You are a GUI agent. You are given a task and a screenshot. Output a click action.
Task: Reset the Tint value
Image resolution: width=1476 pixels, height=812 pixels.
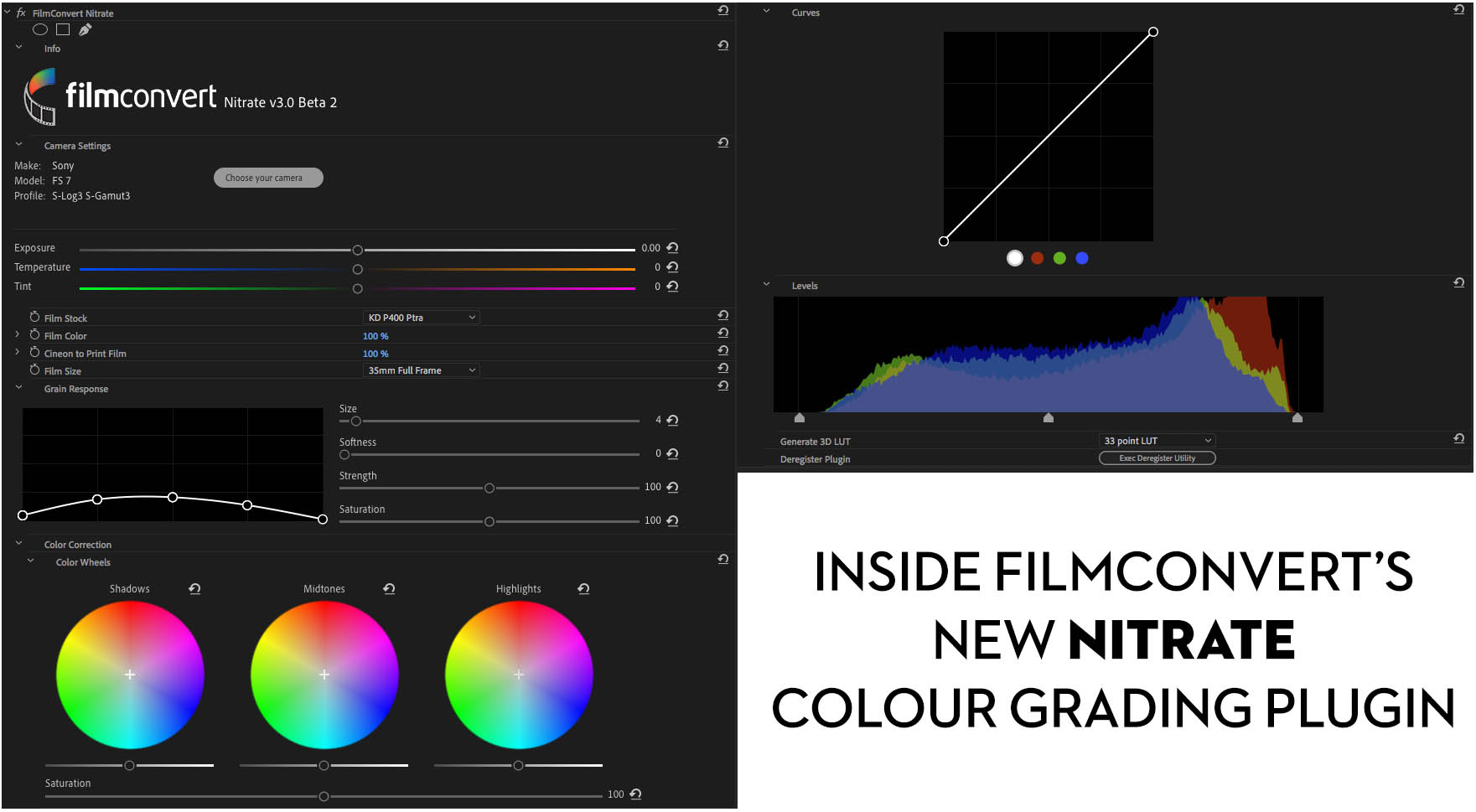672,287
